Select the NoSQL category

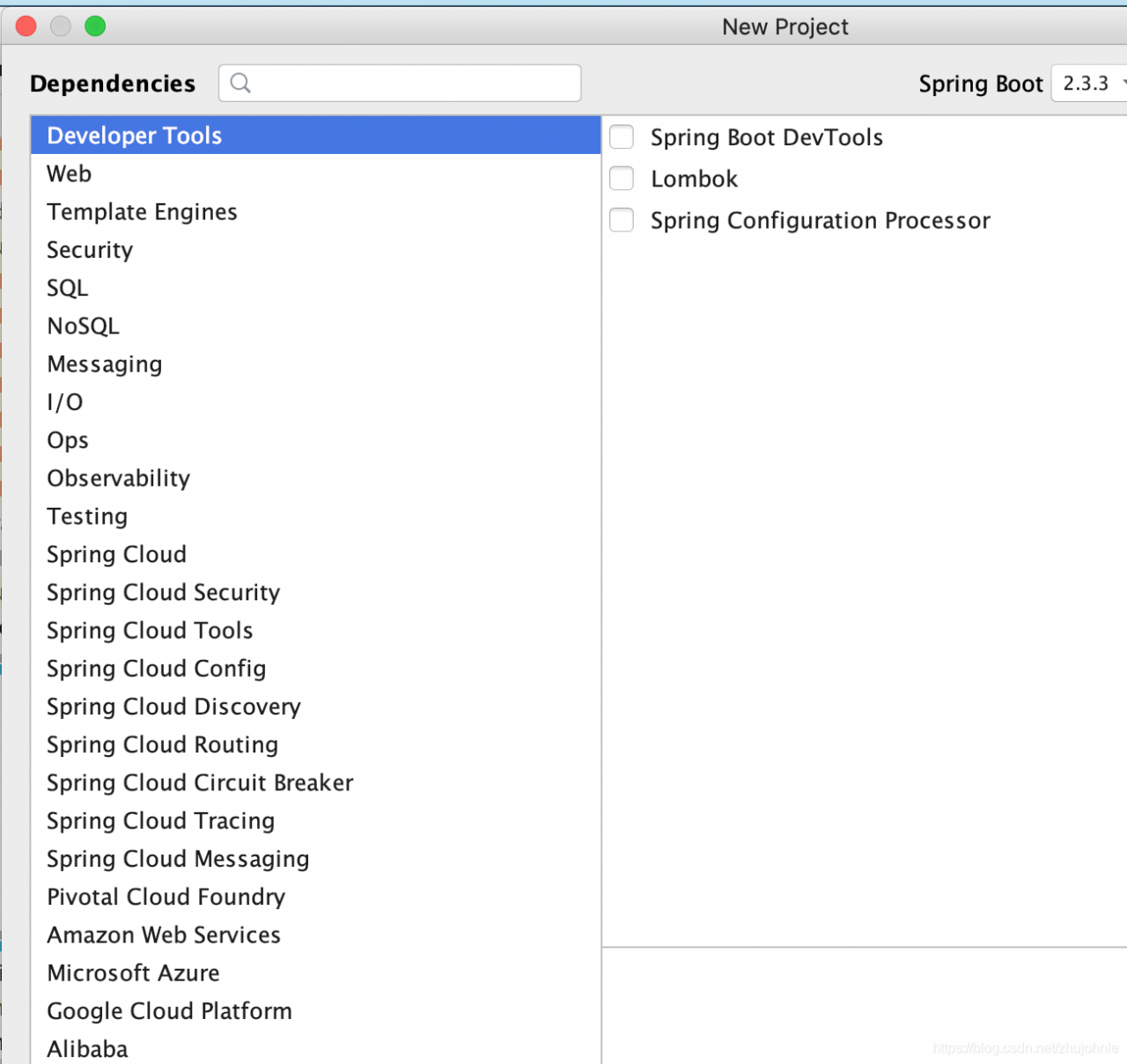point(316,326)
